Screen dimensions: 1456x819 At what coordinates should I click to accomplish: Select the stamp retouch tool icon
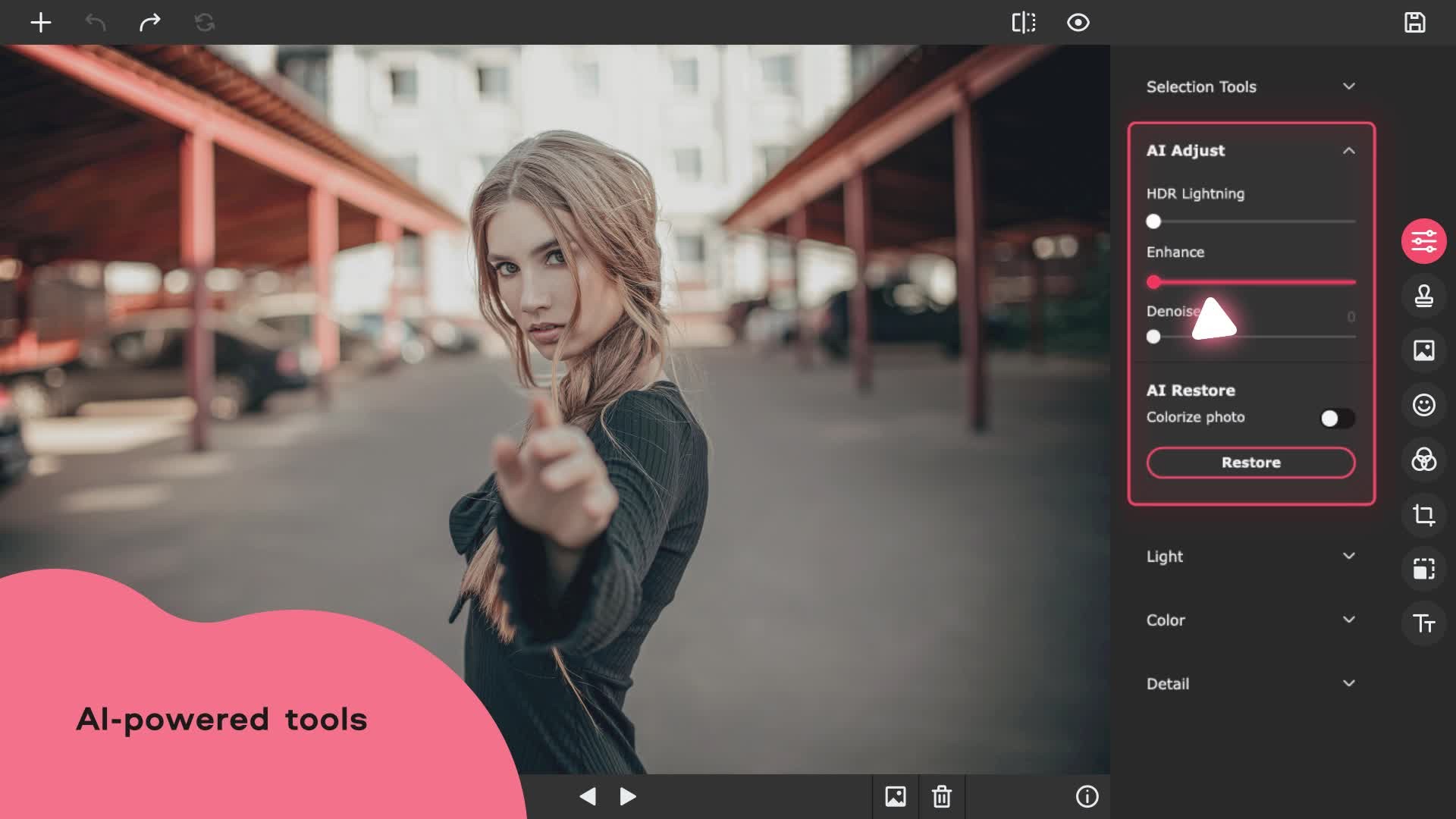coord(1423,296)
